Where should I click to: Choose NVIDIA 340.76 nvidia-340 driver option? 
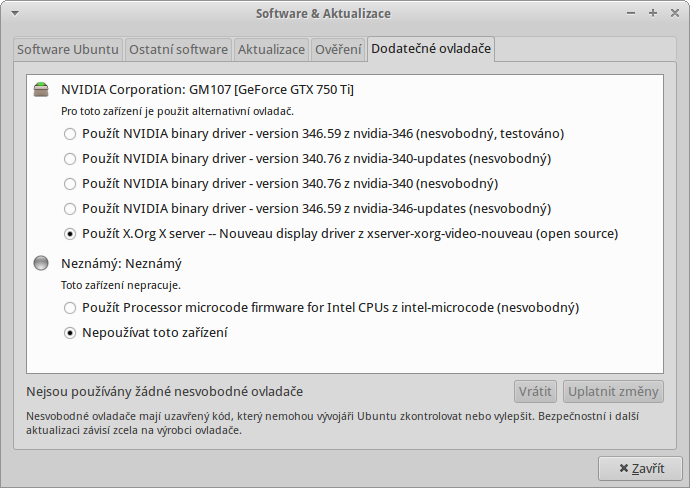(281, 183)
